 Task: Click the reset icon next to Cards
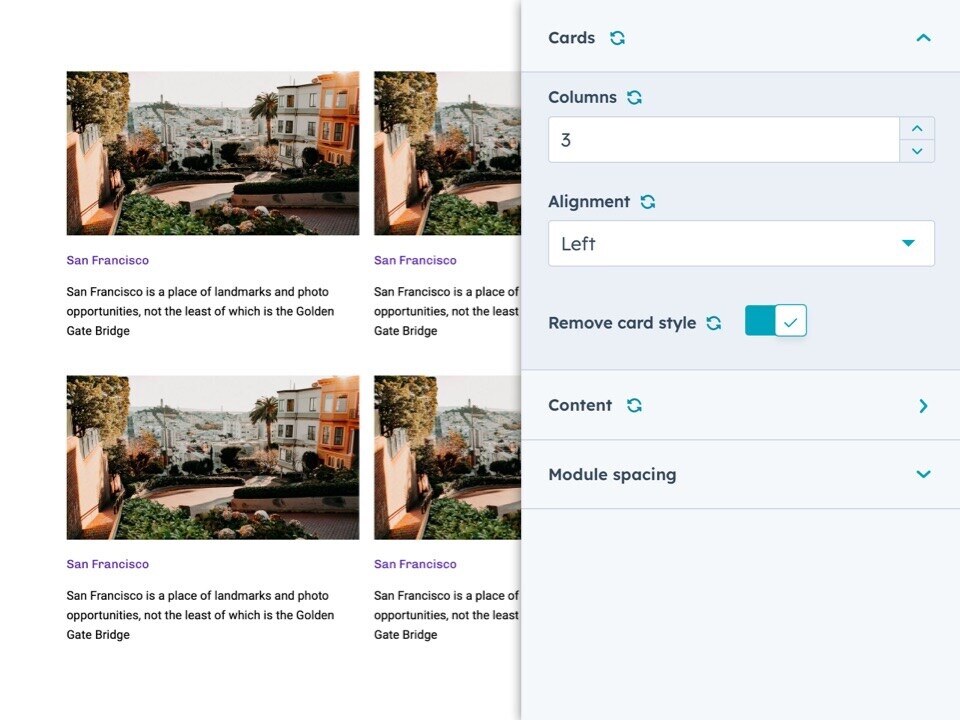(x=617, y=38)
